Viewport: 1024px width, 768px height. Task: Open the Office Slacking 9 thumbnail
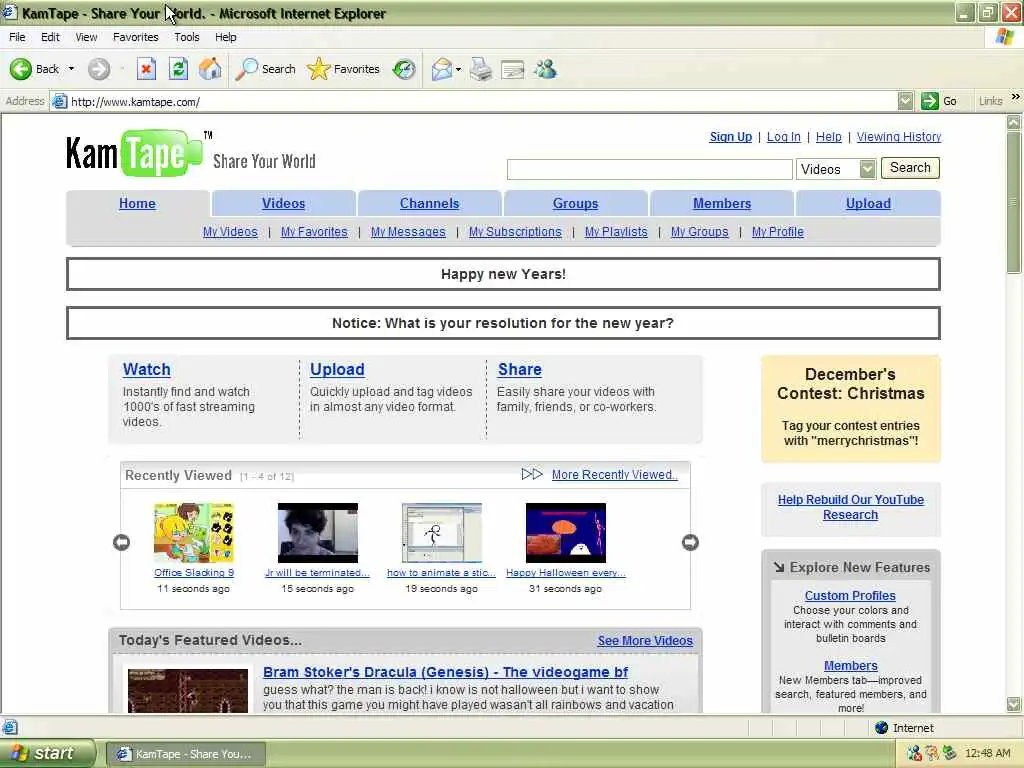194,532
